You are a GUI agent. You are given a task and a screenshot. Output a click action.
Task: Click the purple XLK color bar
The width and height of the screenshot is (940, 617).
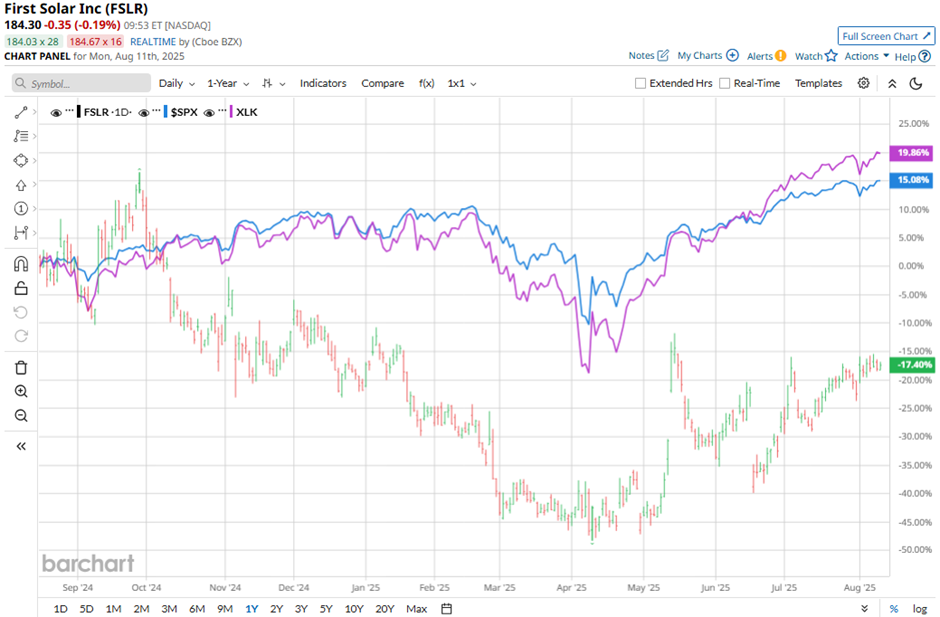231,112
